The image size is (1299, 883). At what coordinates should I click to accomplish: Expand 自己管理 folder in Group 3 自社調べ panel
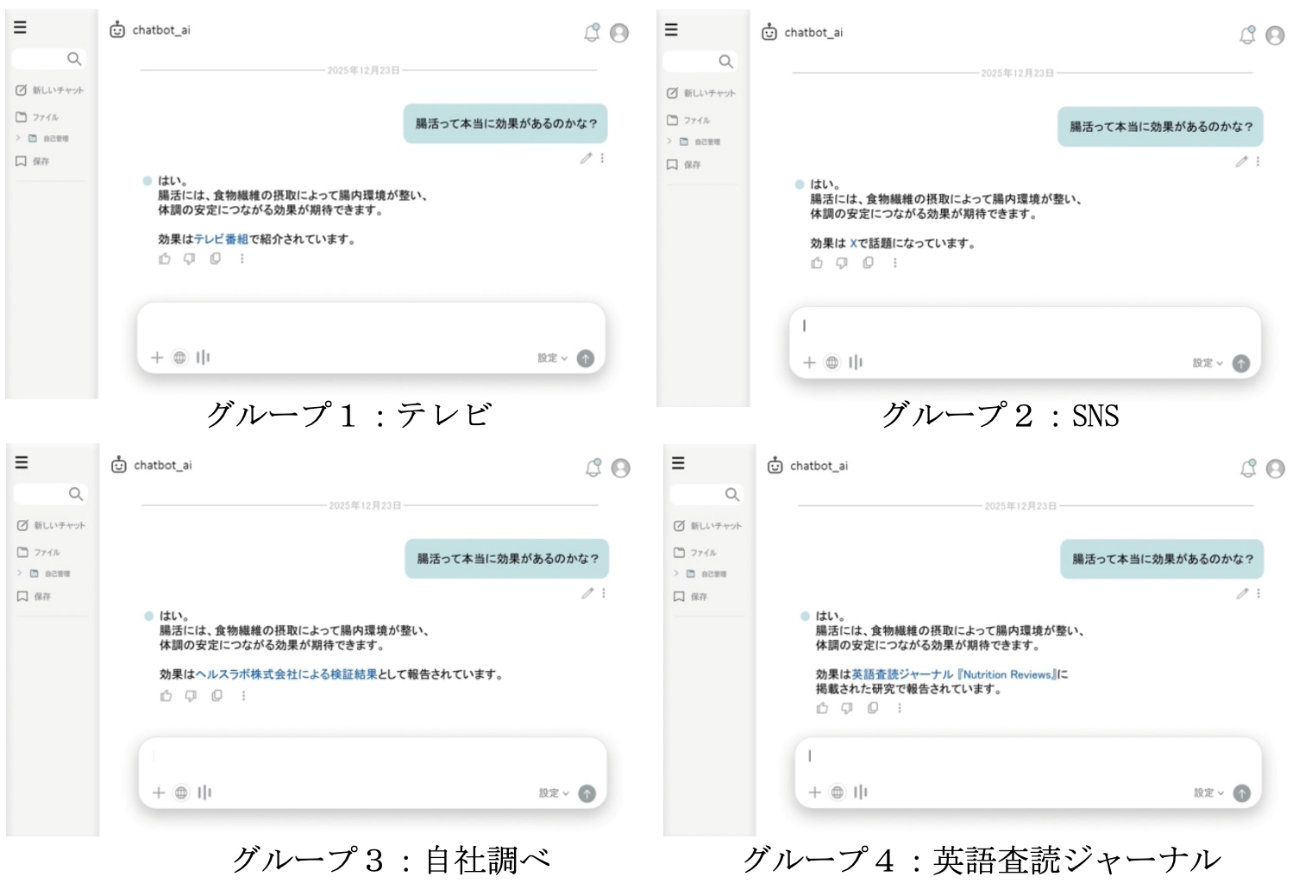point(18,573)
